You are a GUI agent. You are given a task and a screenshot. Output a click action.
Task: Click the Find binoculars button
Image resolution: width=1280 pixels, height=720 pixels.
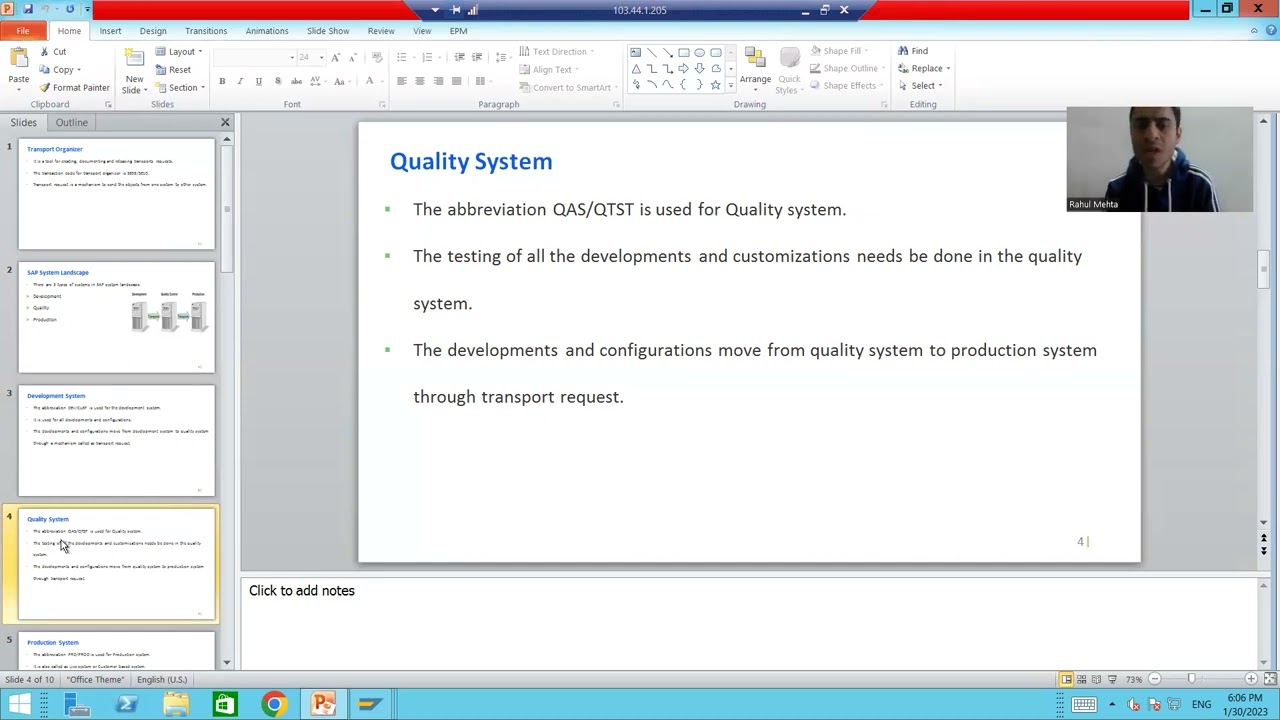pyautogui.click(x=913, y=51)
